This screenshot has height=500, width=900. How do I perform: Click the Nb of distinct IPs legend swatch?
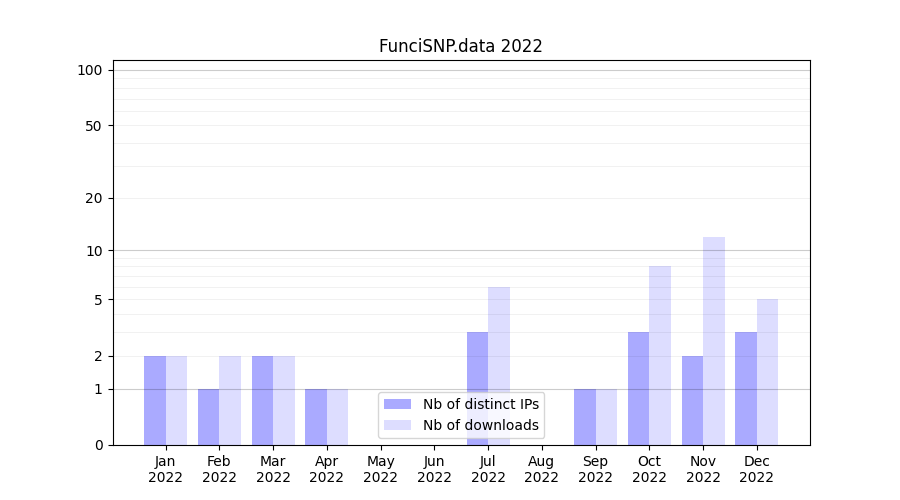click(397, 404)
